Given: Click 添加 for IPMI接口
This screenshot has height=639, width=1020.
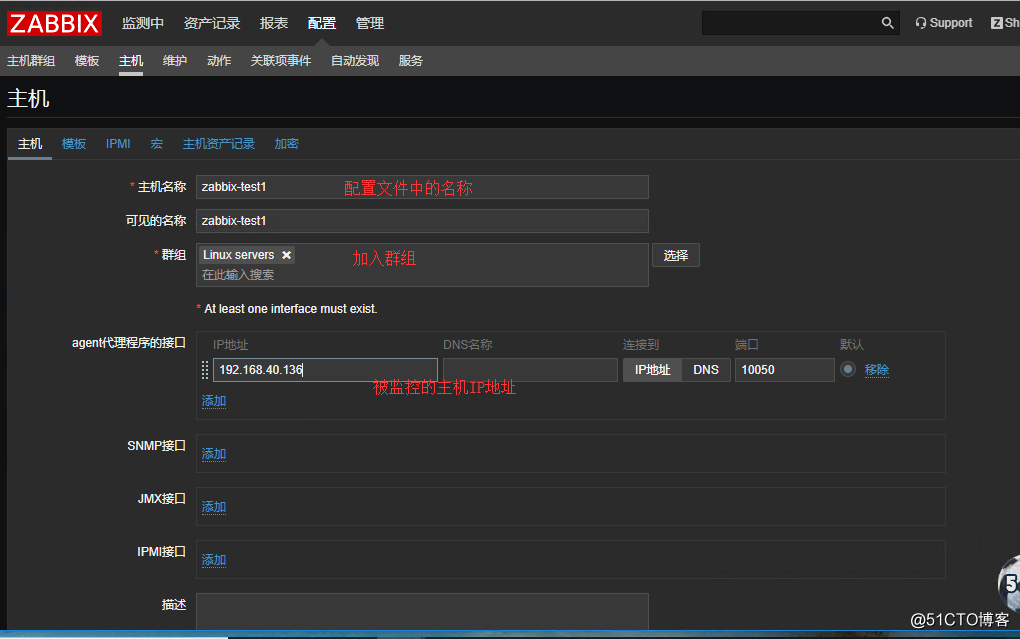Looking at the screenshot, I should pos(213,560).
